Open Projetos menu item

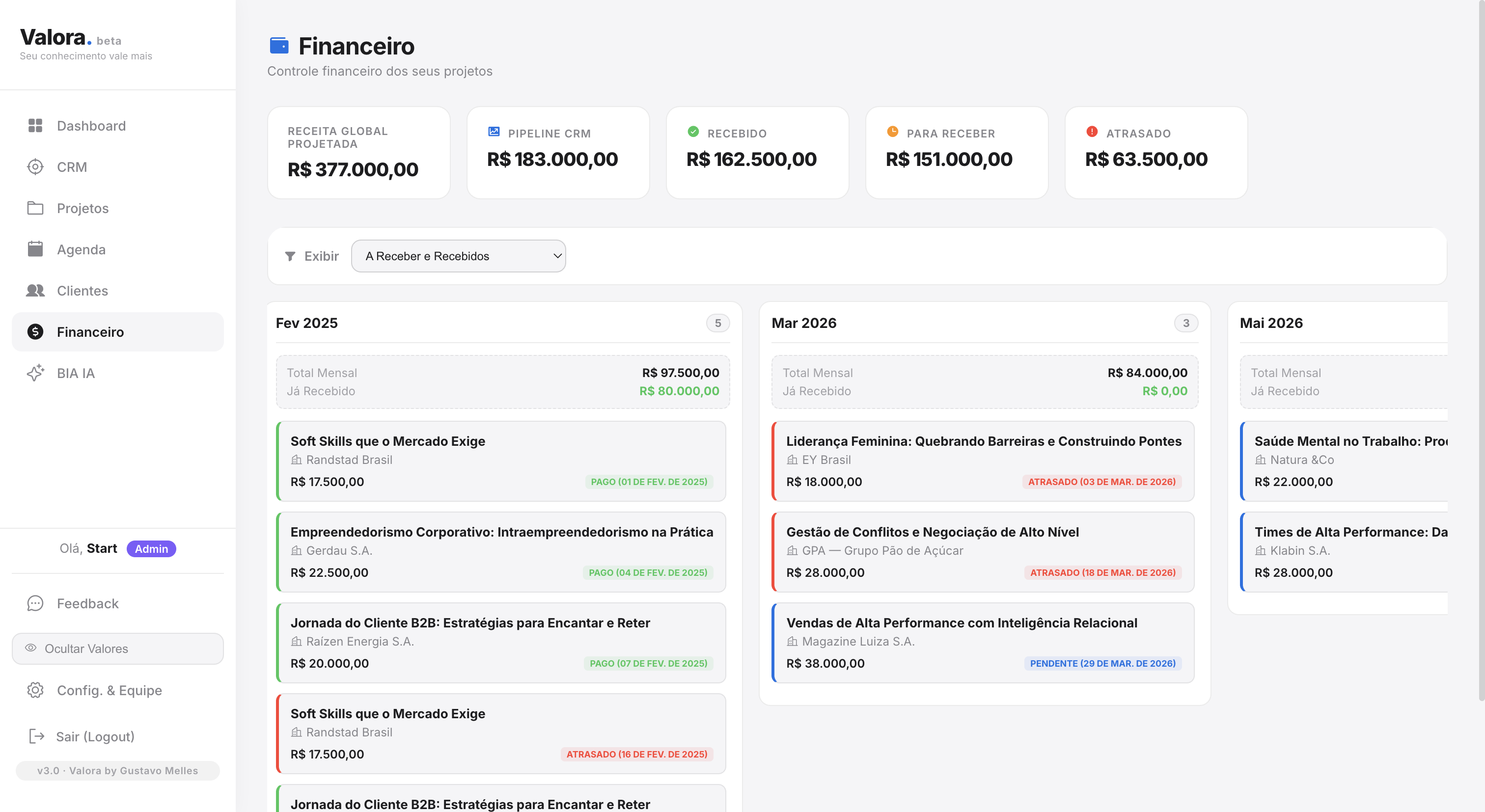click(117, 208)
